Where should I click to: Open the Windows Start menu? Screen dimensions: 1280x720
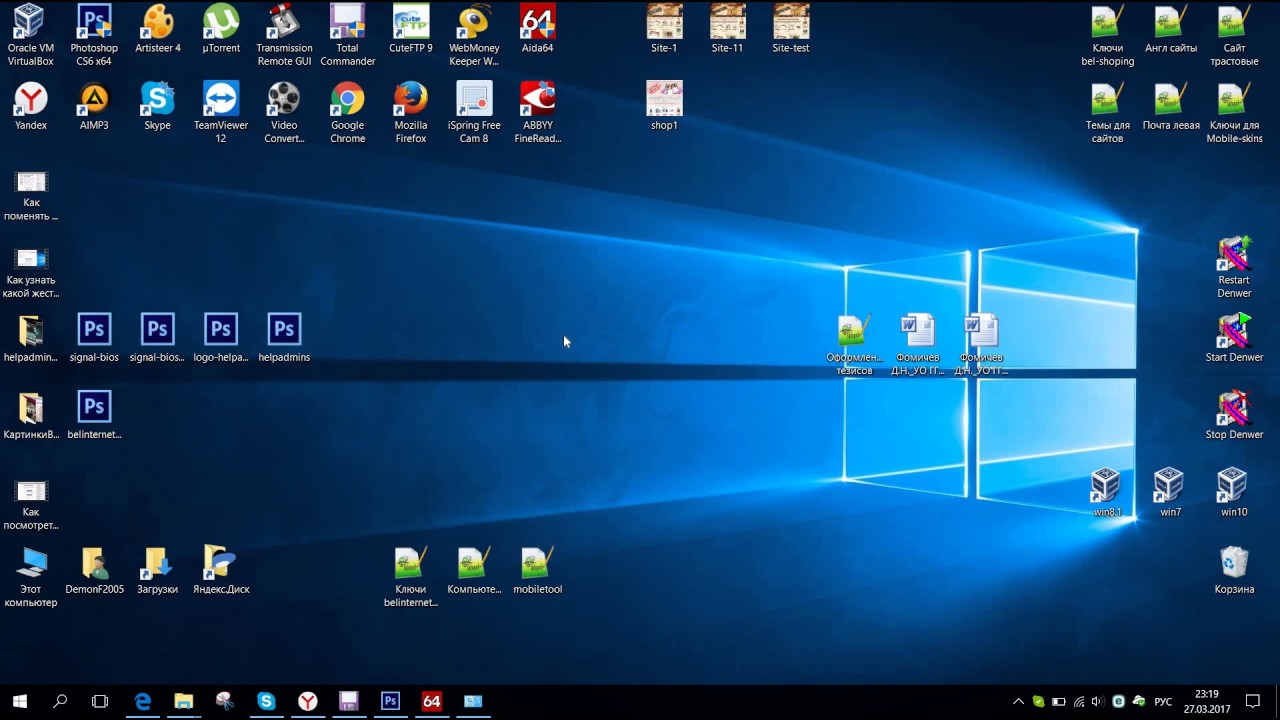pos(20,701)
